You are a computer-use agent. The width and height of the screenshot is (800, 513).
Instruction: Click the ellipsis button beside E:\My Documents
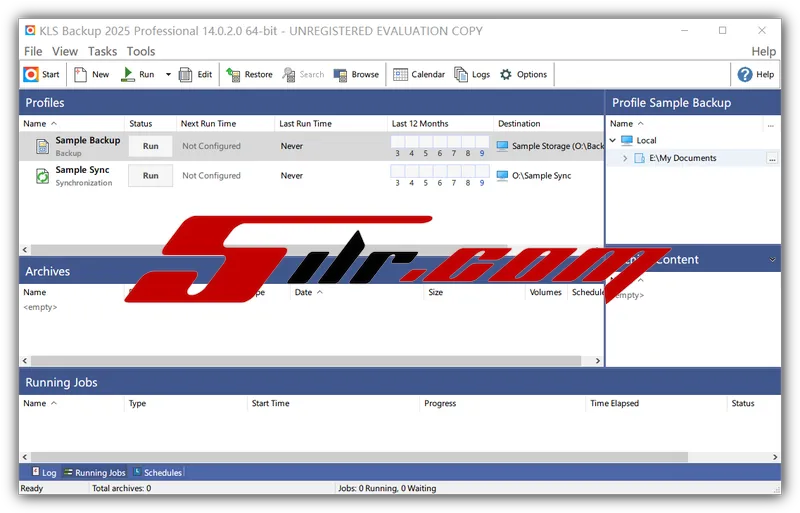coord(772,159)
